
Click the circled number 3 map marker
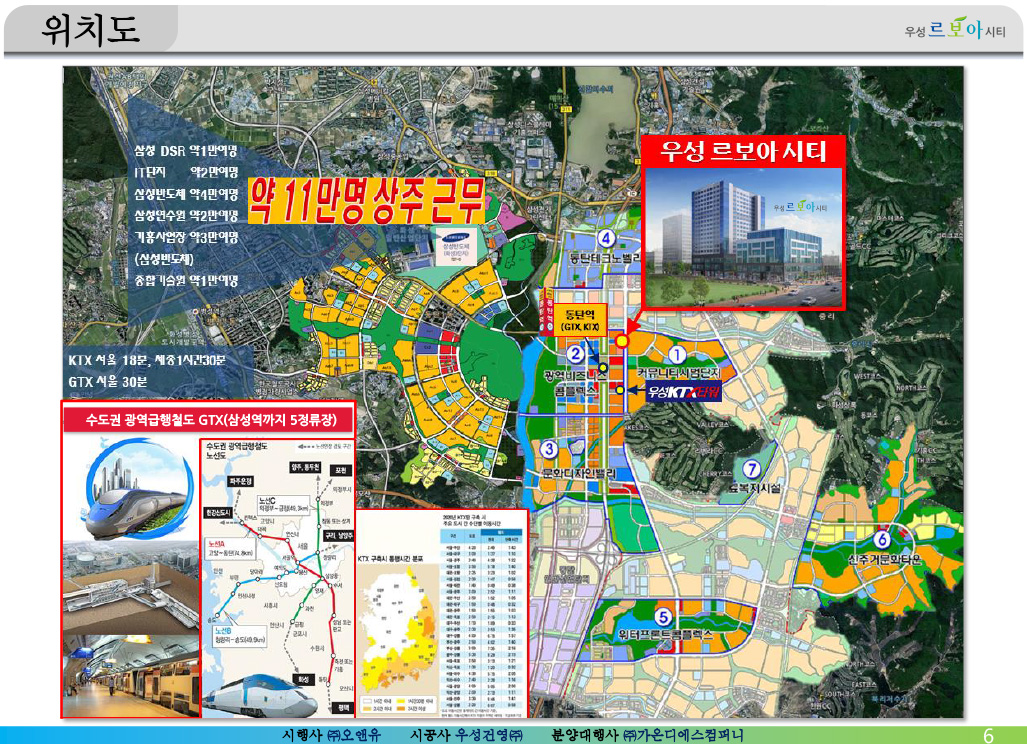(548, 449)
